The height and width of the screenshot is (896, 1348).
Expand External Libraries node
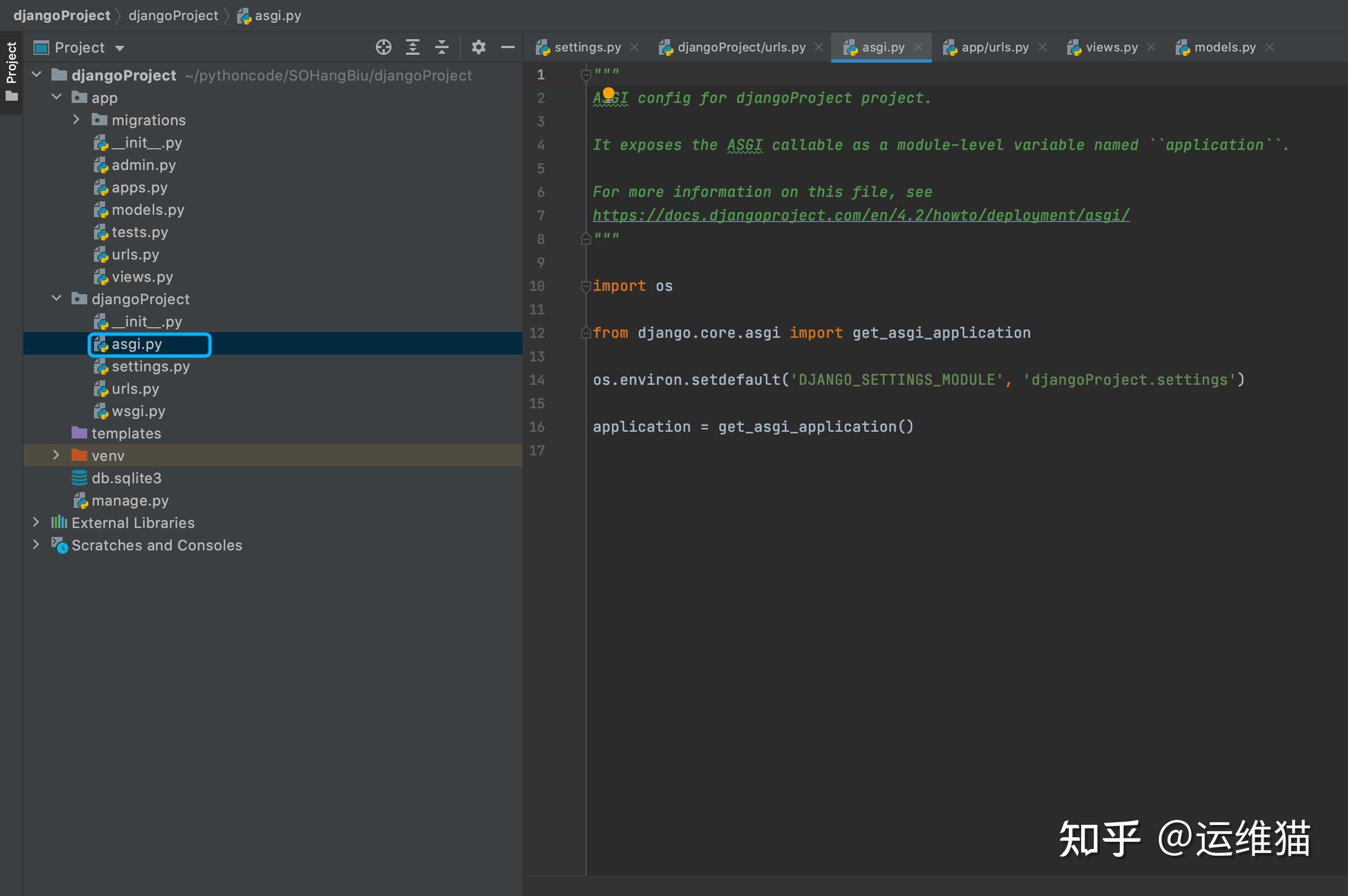[x=36, y=522]
